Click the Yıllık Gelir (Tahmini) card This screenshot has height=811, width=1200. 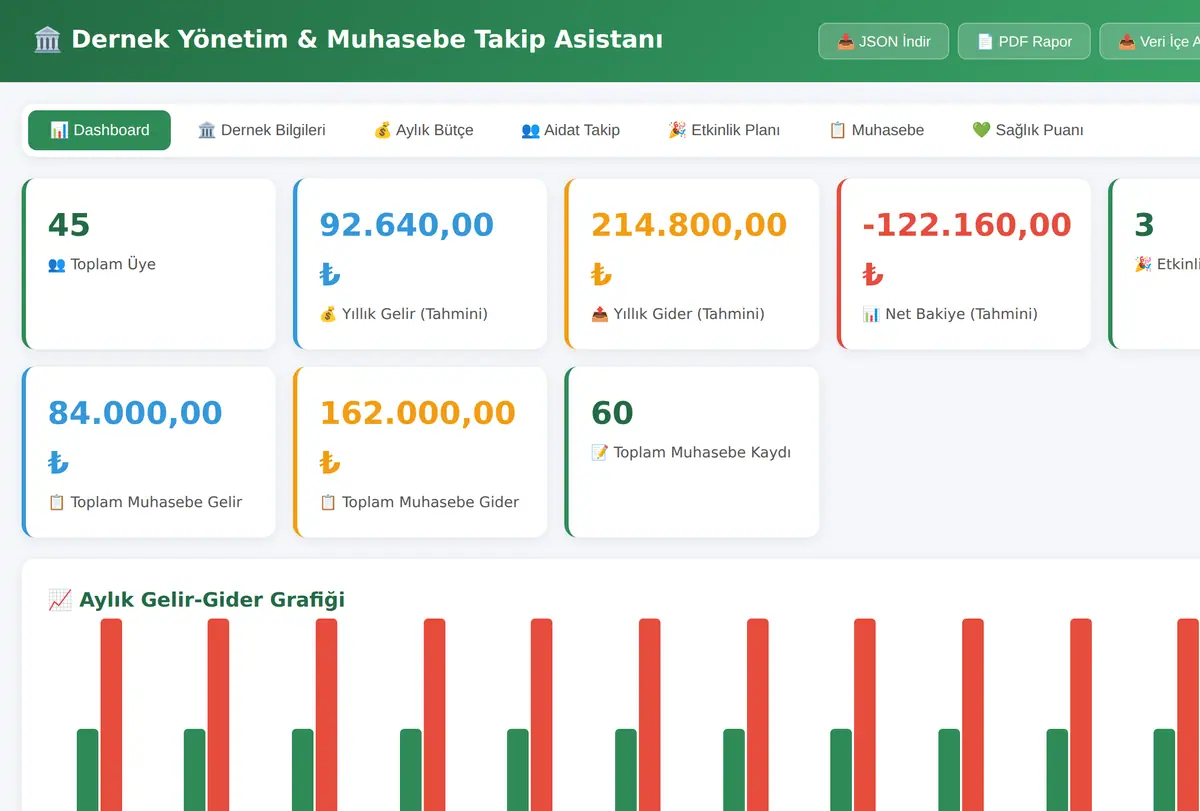tap(420, 264)
